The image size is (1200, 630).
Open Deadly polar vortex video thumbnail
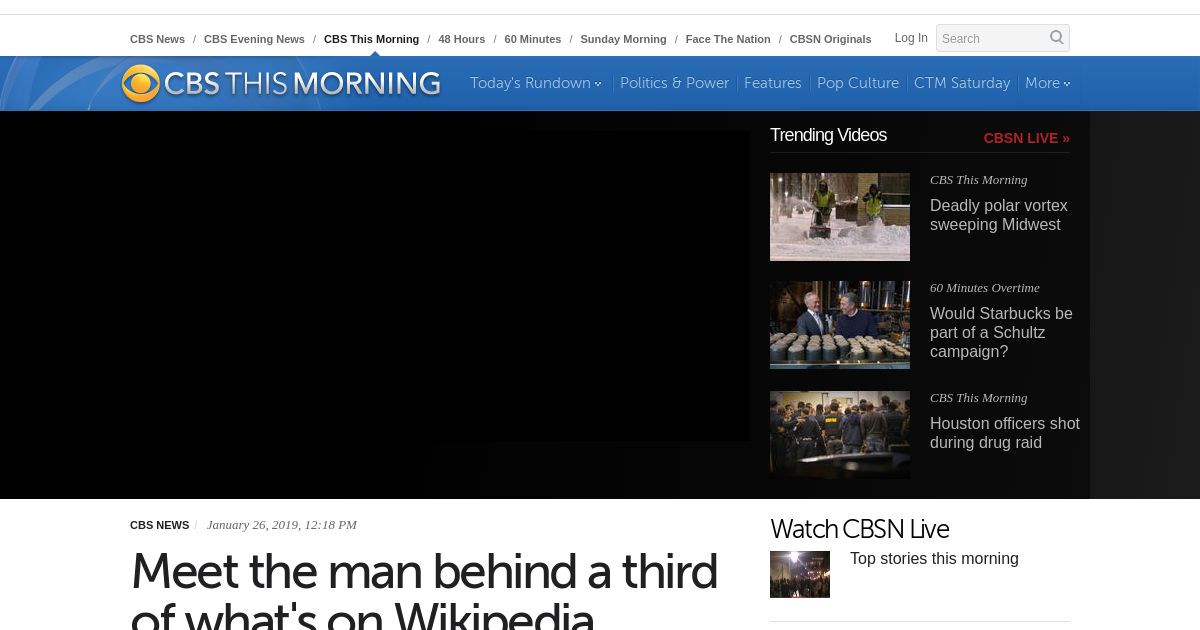(840, 217)
